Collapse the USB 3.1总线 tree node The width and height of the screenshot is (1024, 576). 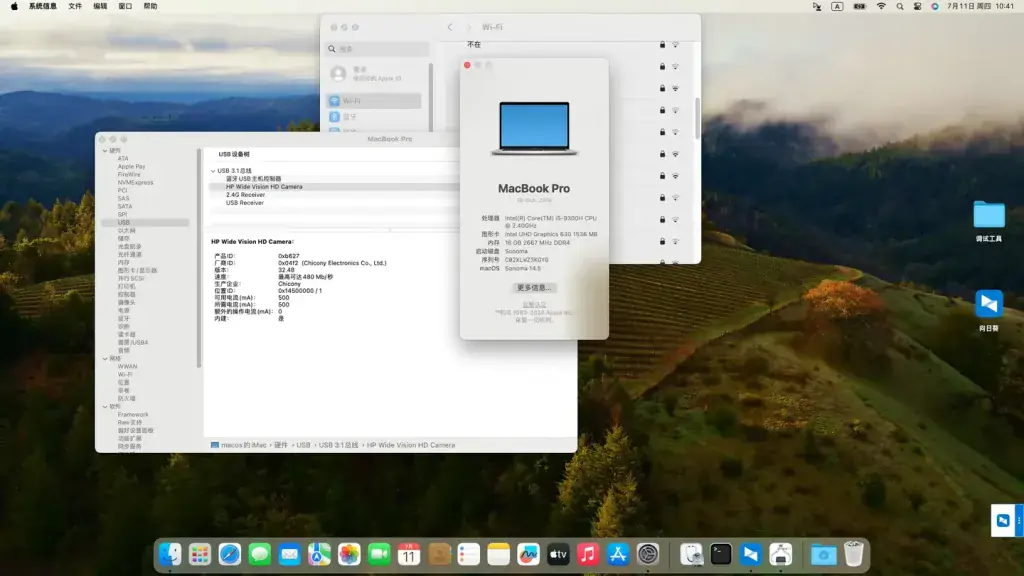click(213, 170)
